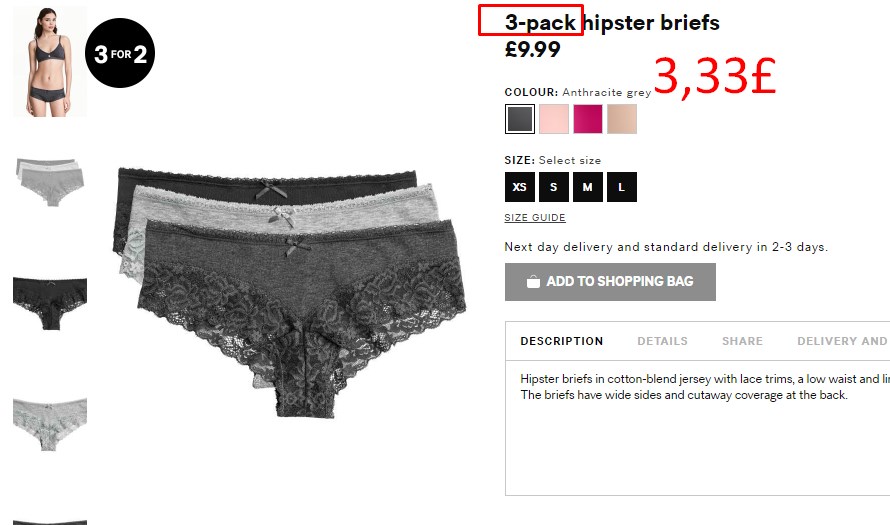Add item to shopping bag
Screen dimensions: 890x525
[x=610, y=282]
